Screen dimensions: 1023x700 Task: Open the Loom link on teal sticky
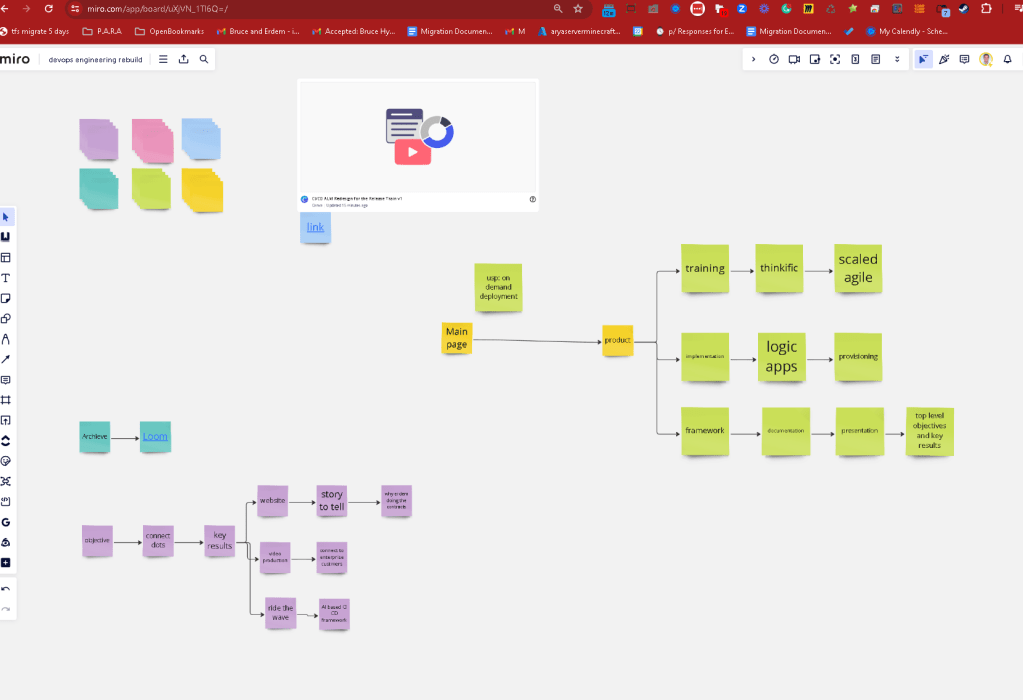click(x=155, y=436)
